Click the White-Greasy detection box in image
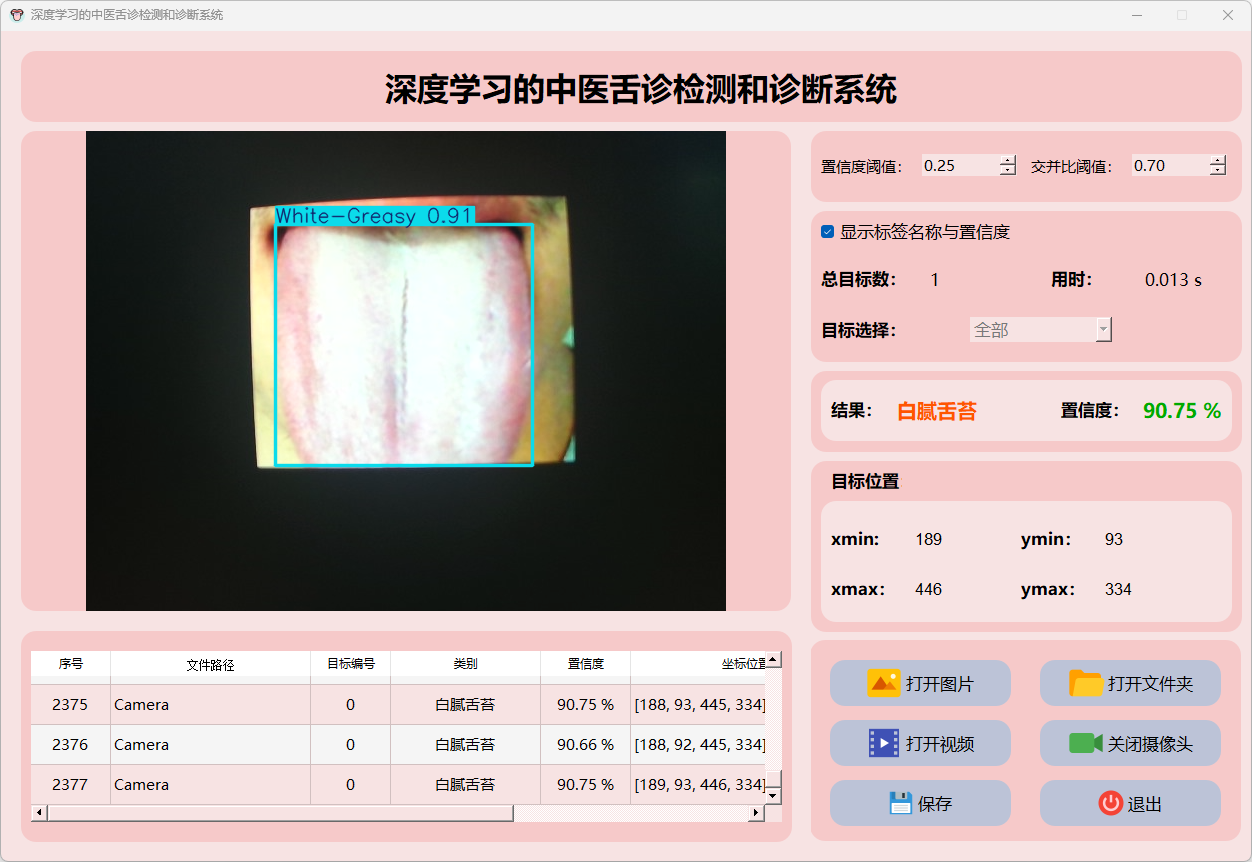Screen dimensions: 1252x862 pyautogui.click(x=404, y=344)
